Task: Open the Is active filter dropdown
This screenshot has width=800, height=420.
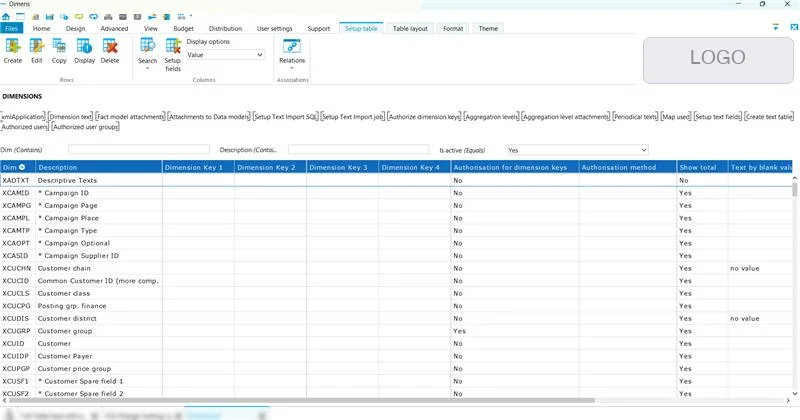Action: click(x=578, y=150)
